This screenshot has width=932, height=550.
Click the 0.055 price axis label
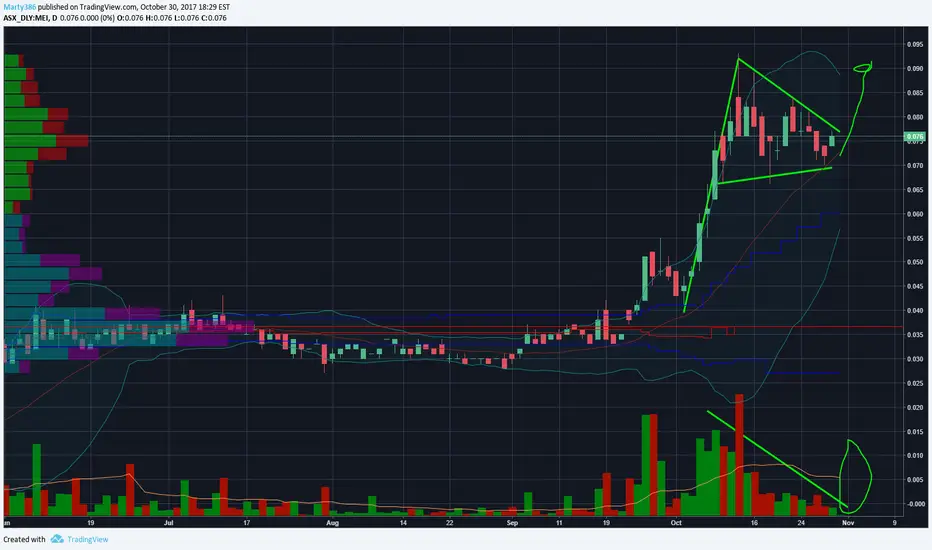coord(915,238)
